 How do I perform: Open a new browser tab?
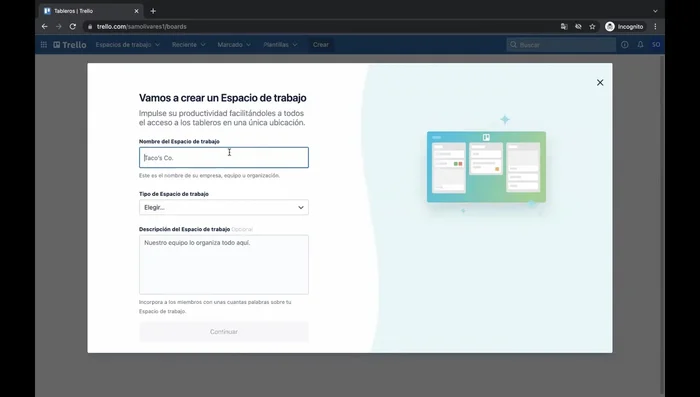tap(153, 11)
